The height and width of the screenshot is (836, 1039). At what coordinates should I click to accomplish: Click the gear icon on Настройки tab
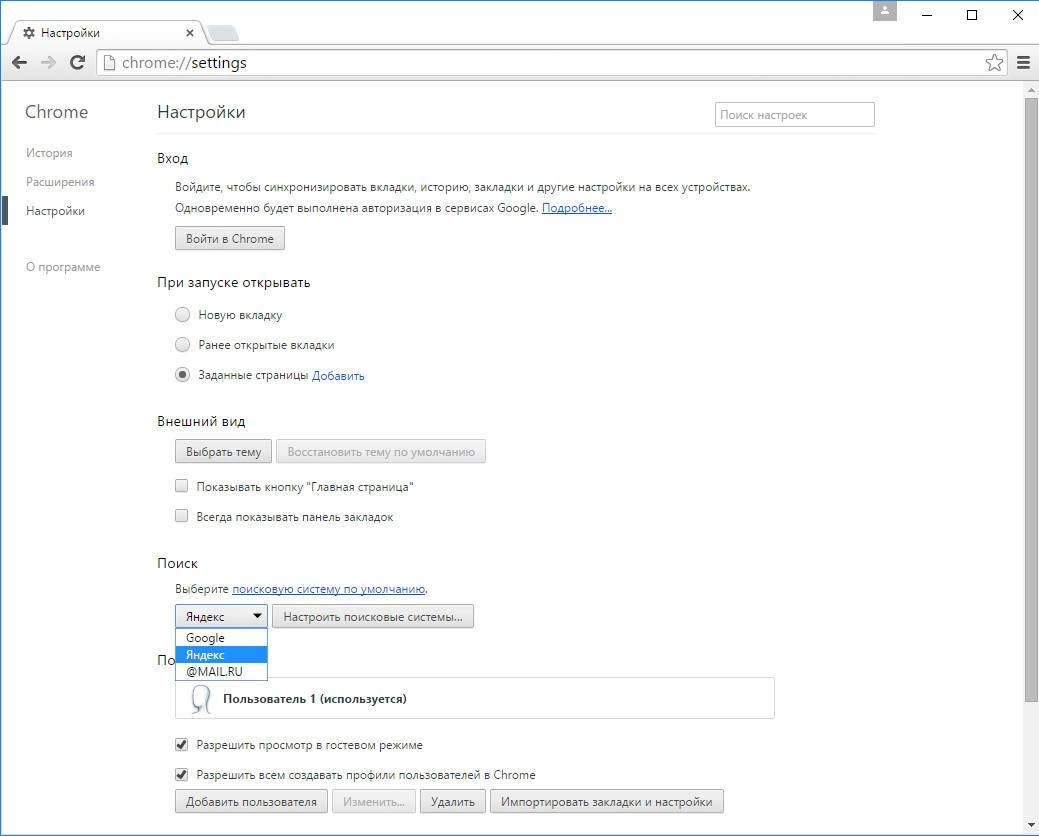(28, 32)
